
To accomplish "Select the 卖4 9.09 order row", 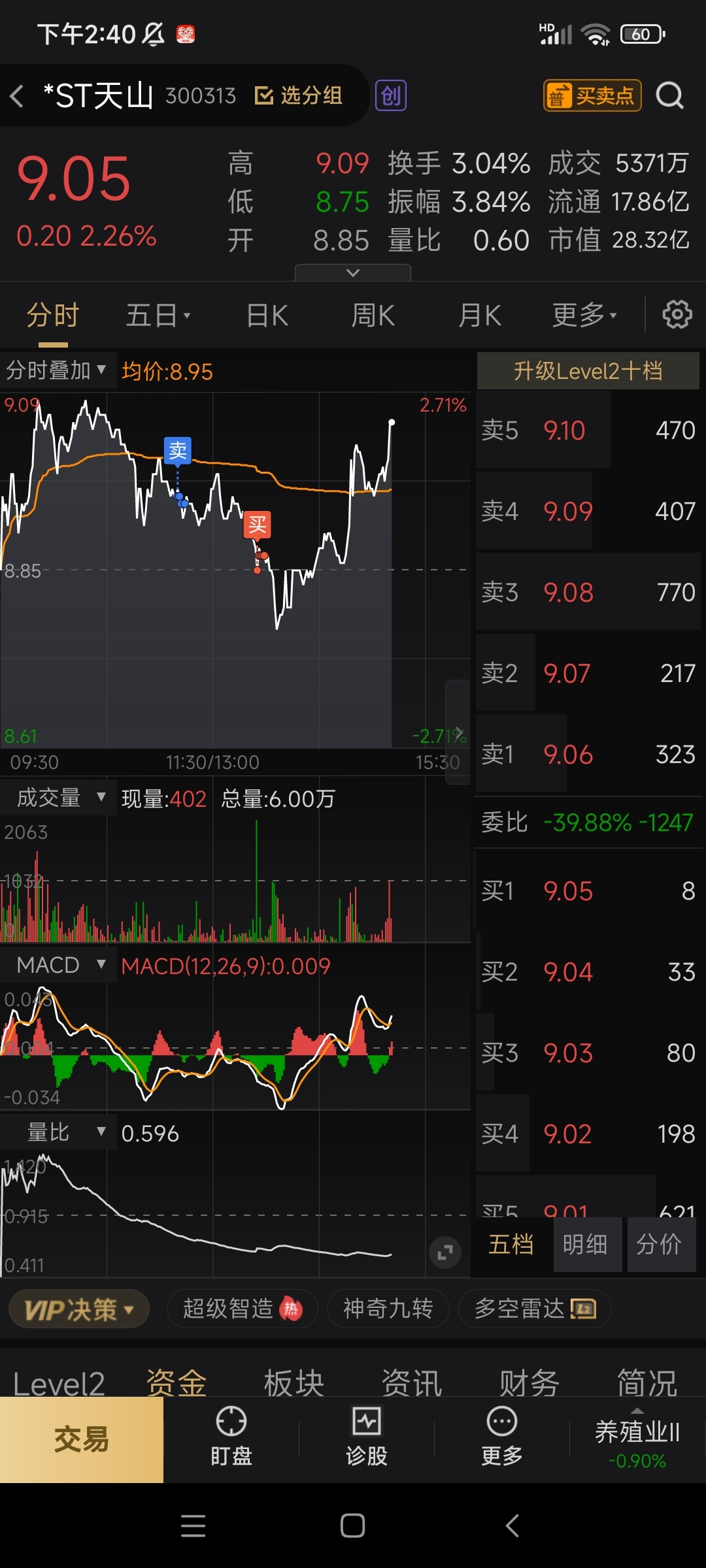I will [588, 511].
